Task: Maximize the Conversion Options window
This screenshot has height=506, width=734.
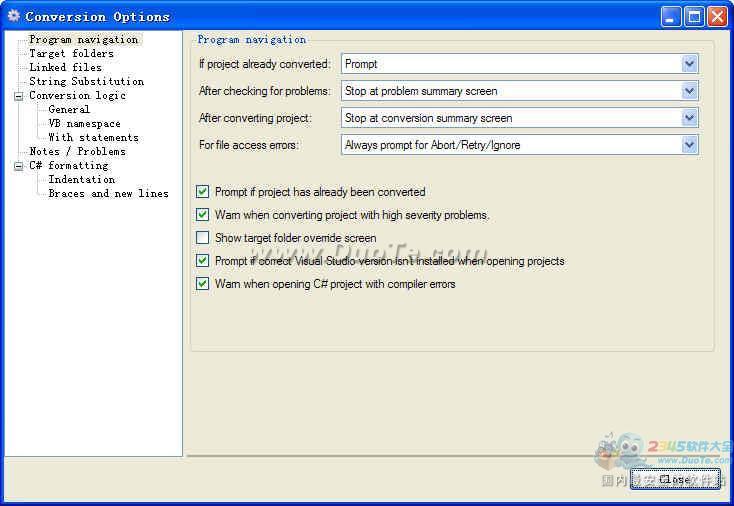Action: click(694, 17)
